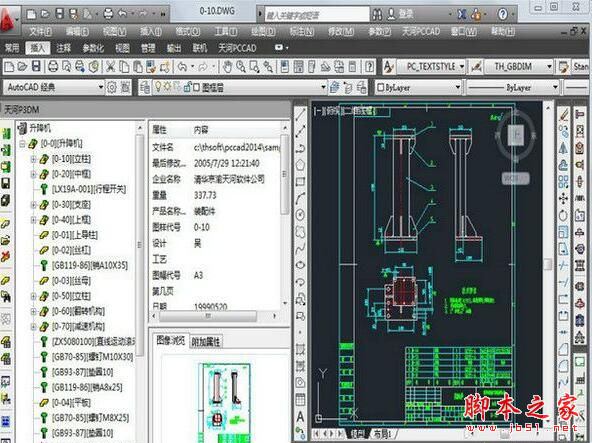
Task: Click the drawing preview thumbnail
Action: (x=225, y=403)
